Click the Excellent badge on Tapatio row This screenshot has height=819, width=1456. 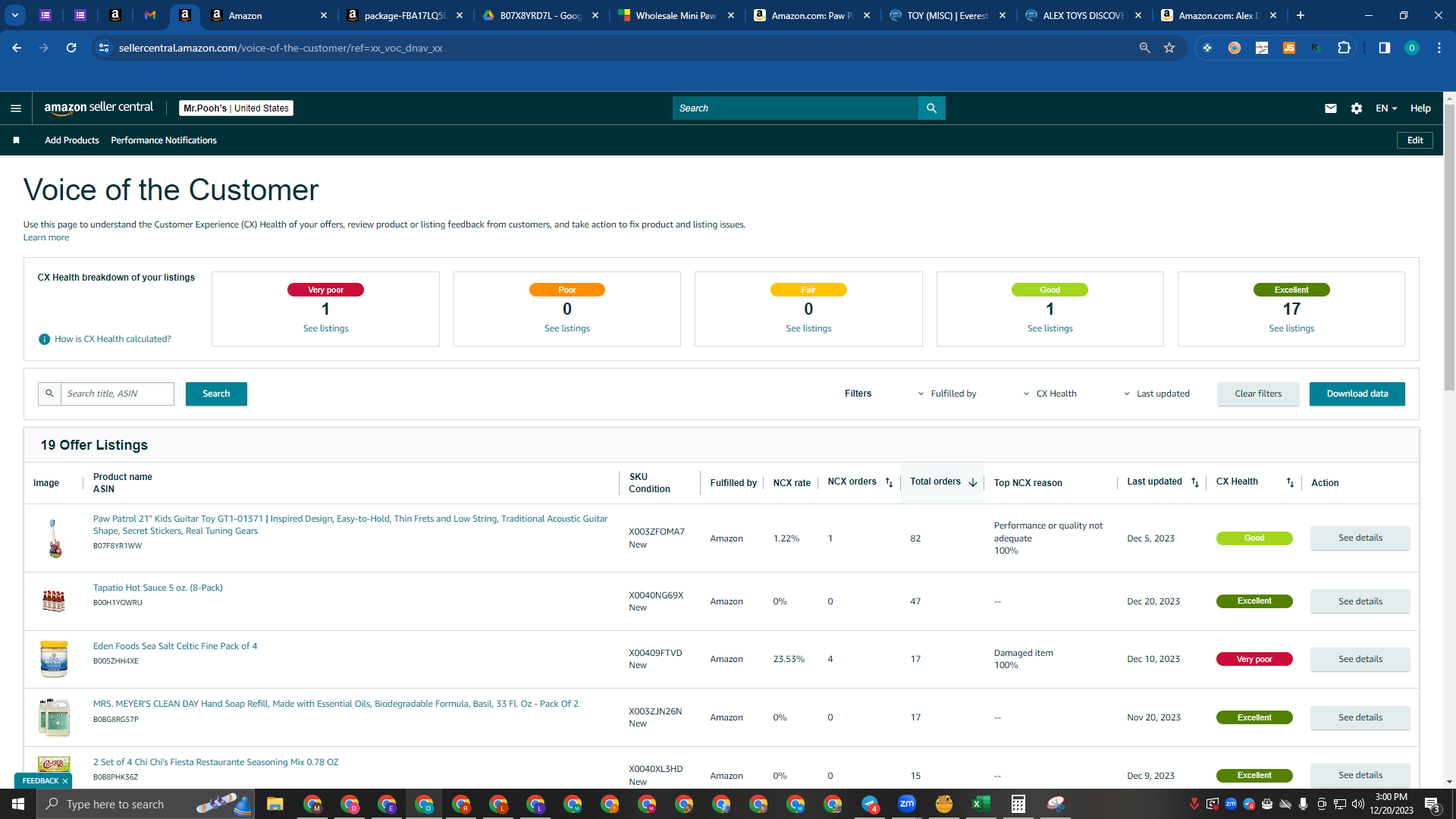[1254, 601]
